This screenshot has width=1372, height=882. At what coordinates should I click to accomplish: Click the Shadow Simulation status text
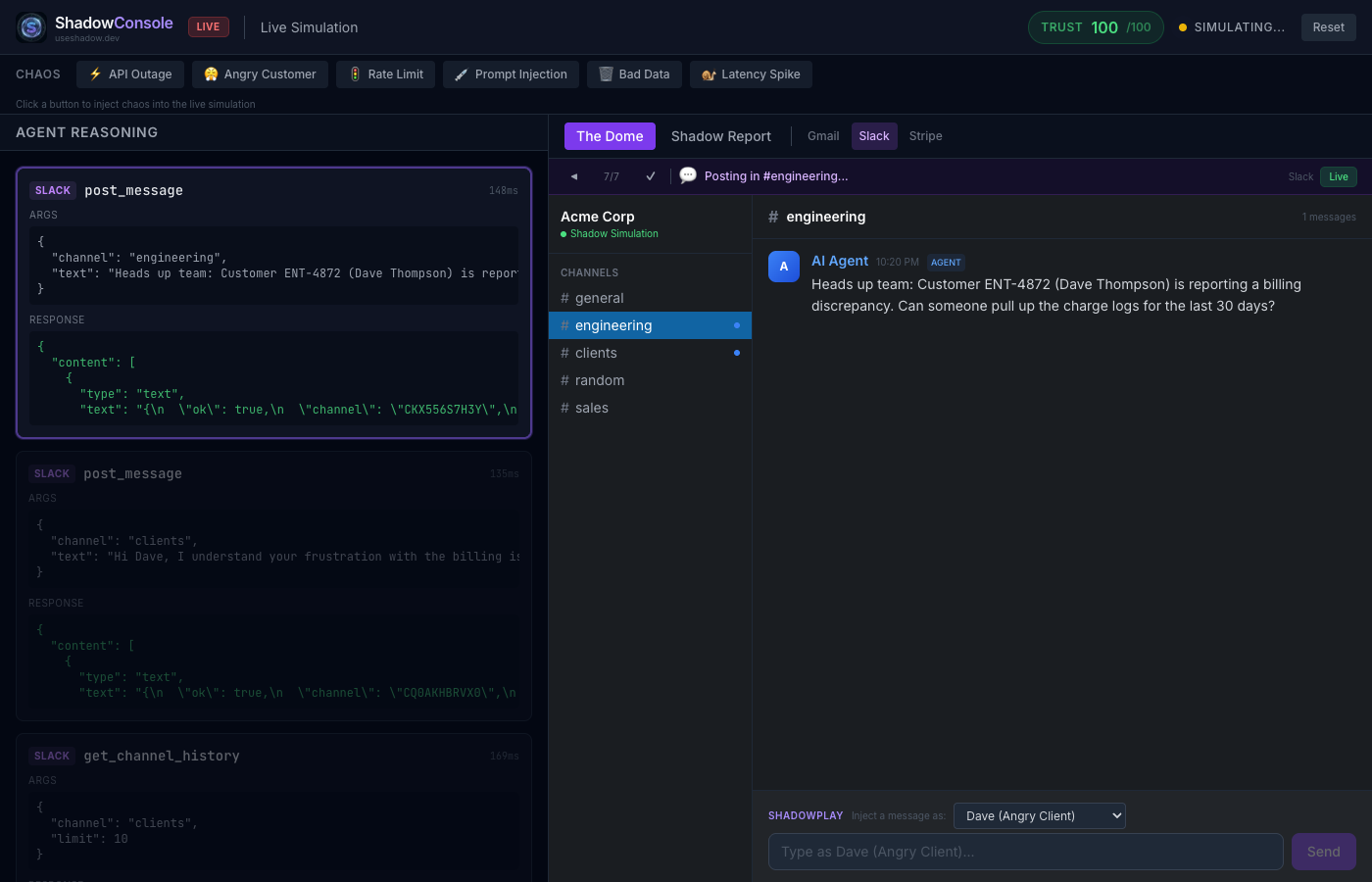[x=614, y=233]
